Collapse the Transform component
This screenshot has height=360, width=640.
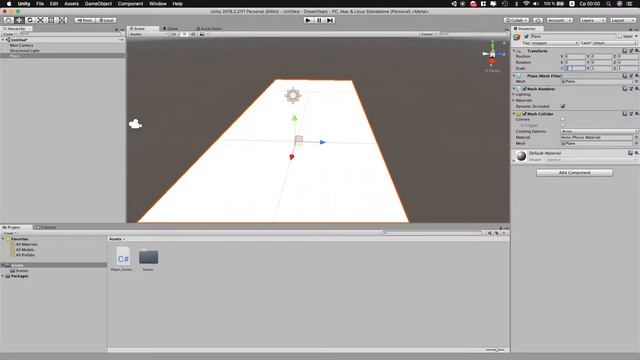(514, 51)
